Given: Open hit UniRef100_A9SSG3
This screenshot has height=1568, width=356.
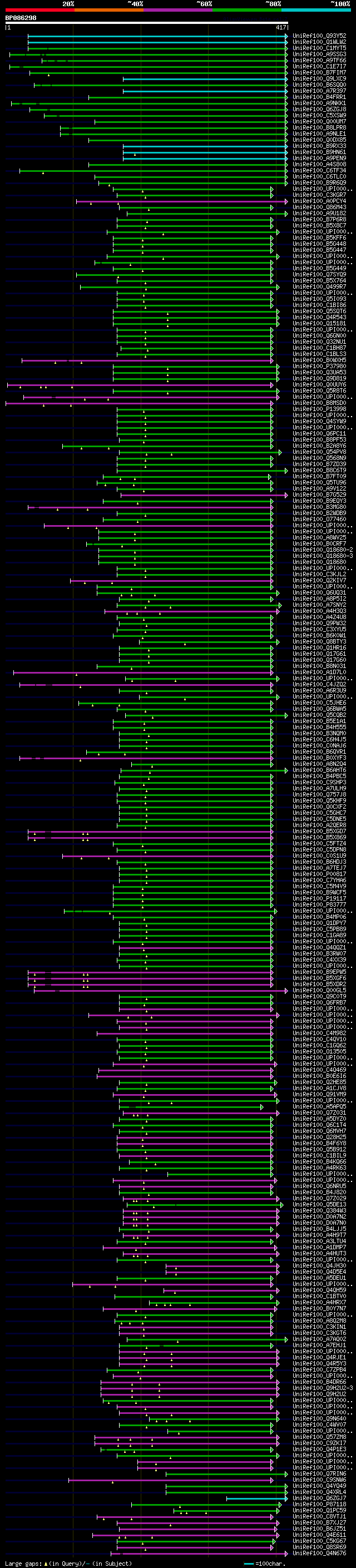Looking at the screenshot, I should pyautogui.click(x=319, y=54).
